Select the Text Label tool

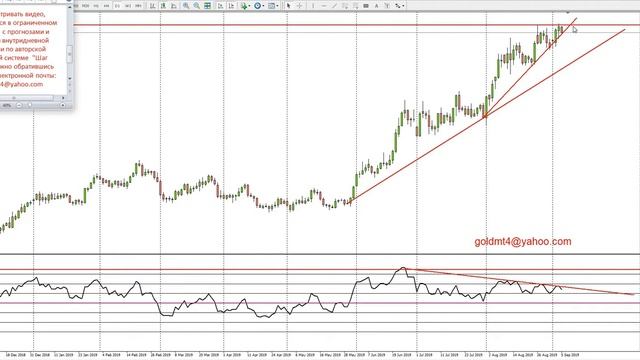pyautogui.click(x=387, y=6)
